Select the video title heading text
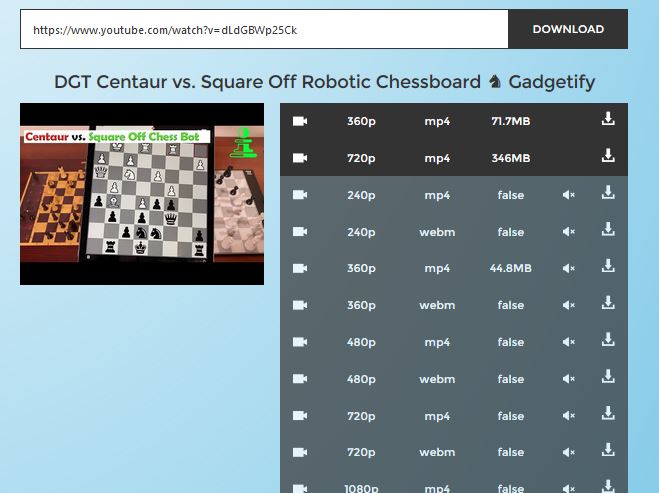659x493 pixels. point(324,82)
